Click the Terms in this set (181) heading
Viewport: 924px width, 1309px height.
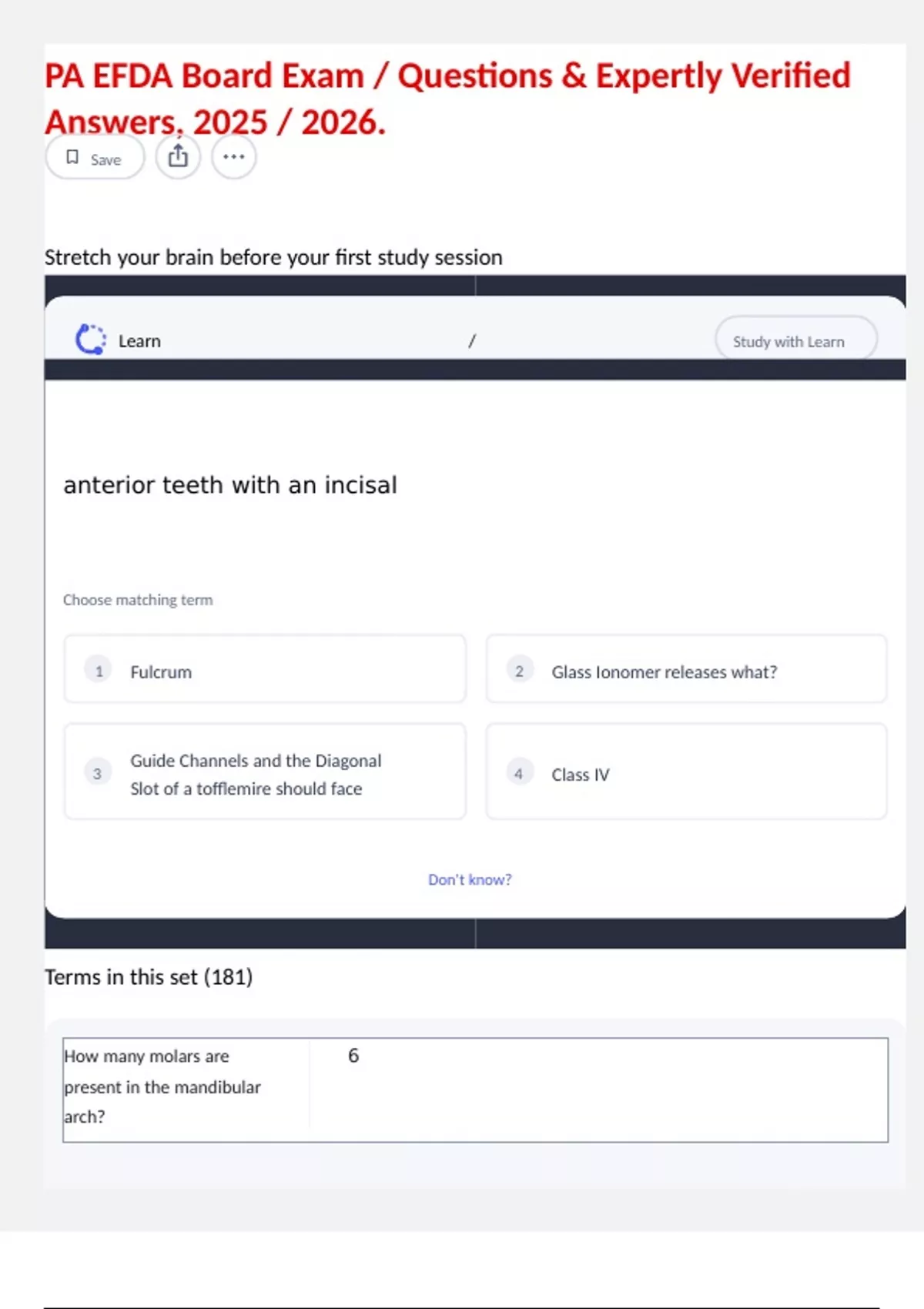pyautogui.click(x=149, y=976)
